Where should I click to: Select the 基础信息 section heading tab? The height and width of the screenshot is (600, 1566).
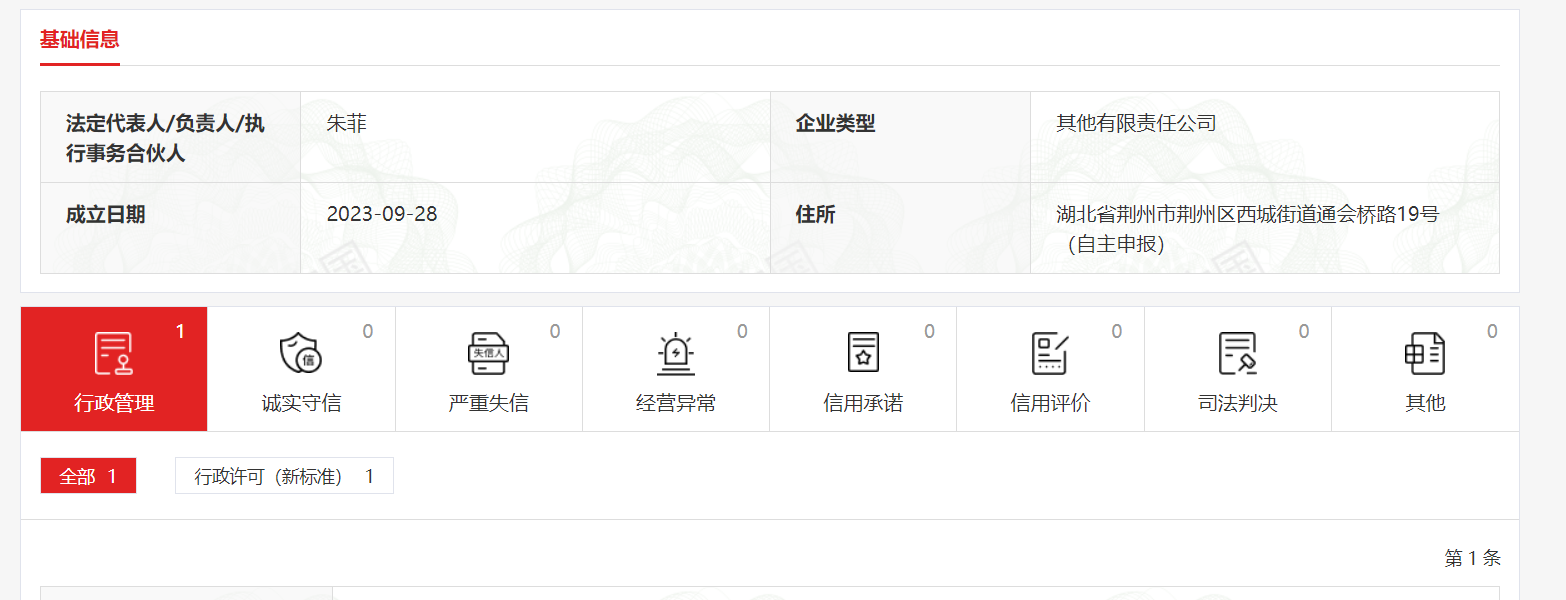pos(80,40)
